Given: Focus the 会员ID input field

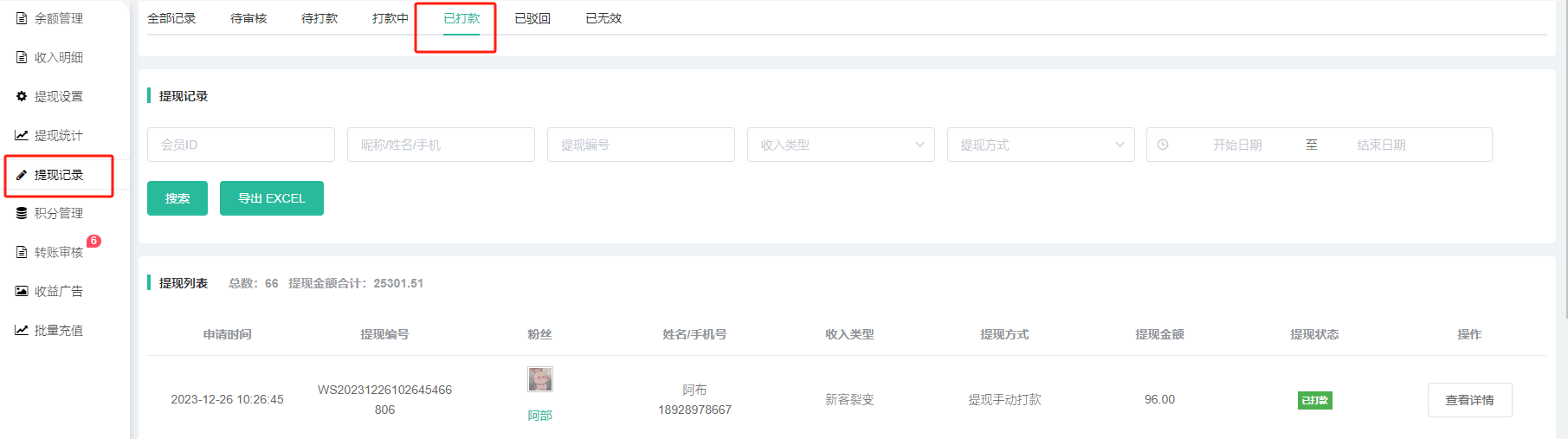Looking at the screenshot, I should click(x=241, y=145).
